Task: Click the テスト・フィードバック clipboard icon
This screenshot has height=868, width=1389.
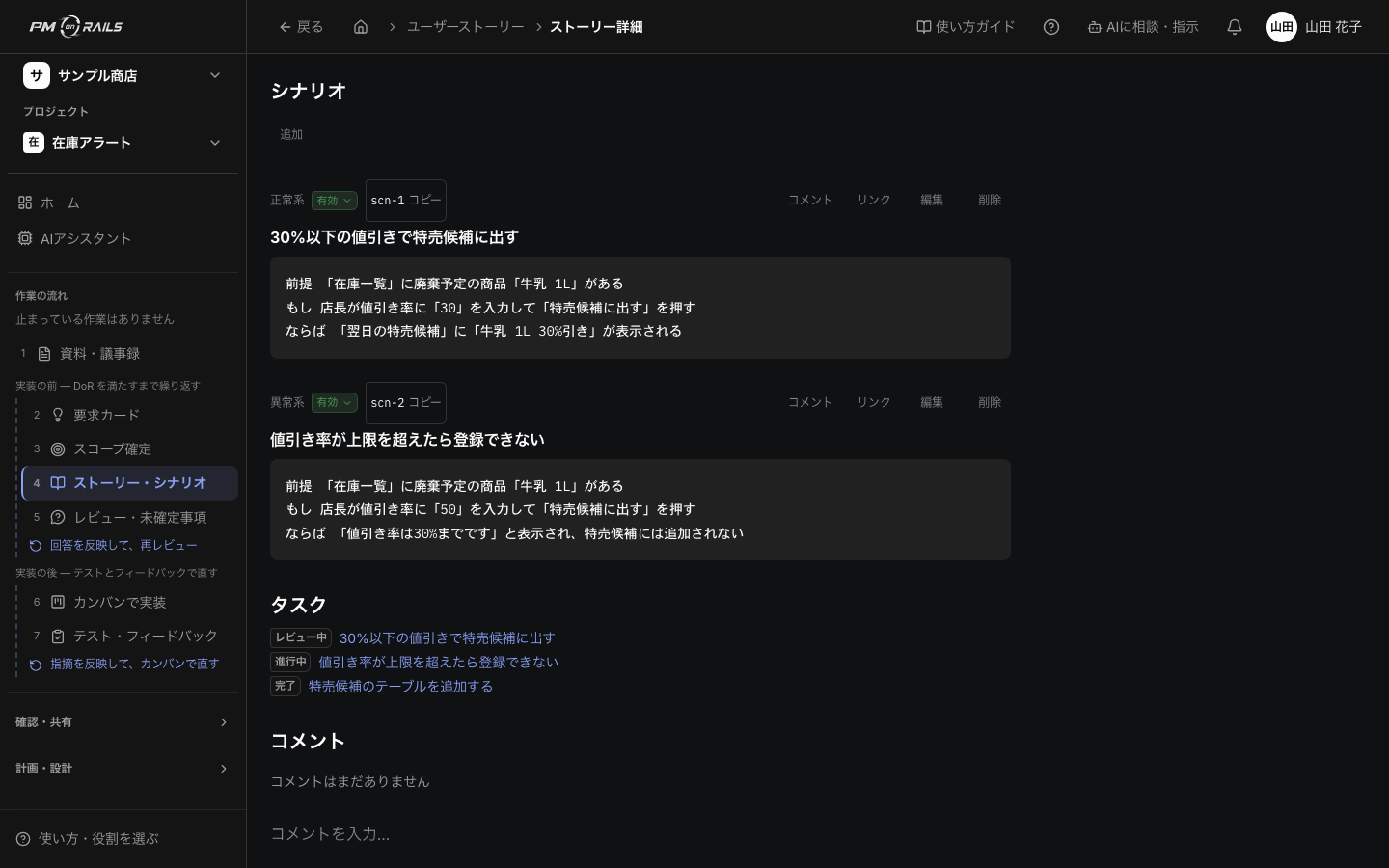Action: pyautogui.click(x=58, y=637)
